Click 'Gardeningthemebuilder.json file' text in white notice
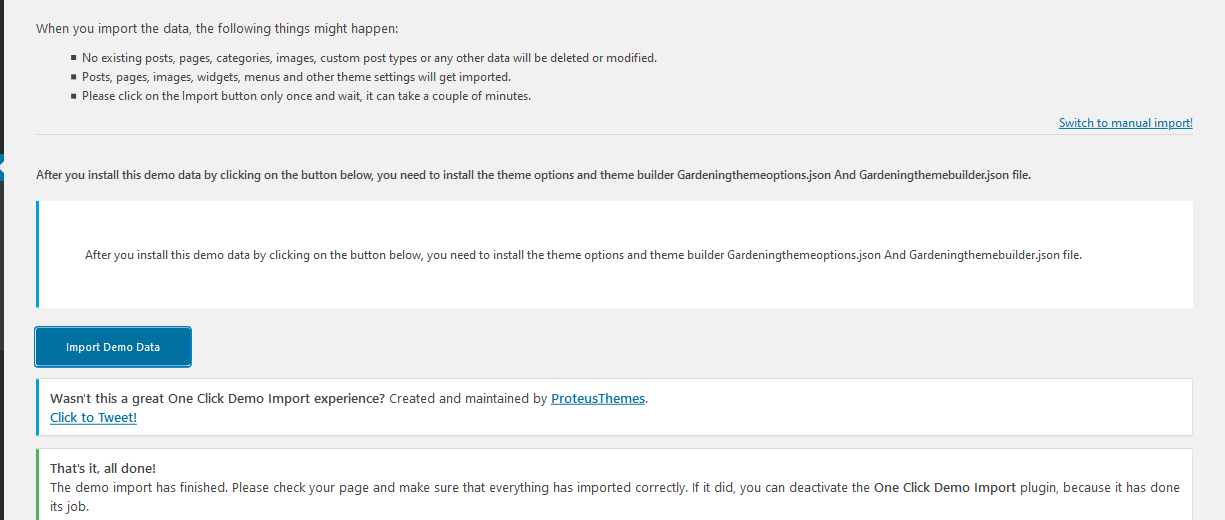The image size is (1225, 520). 995,255
